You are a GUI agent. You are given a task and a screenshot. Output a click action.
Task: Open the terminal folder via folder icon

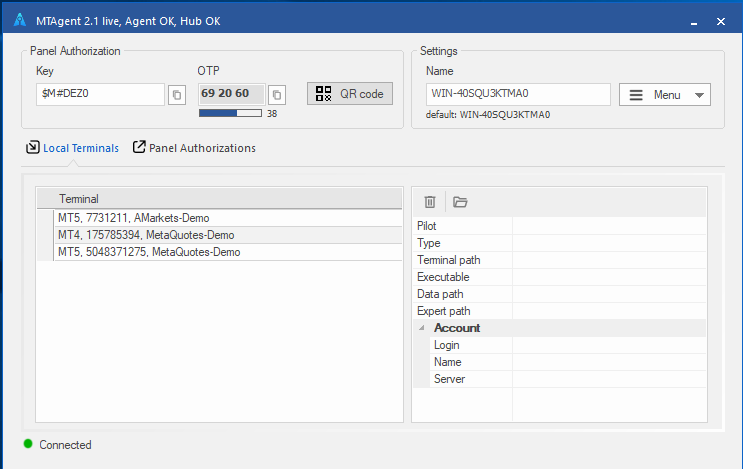click(x=460, y=202)
